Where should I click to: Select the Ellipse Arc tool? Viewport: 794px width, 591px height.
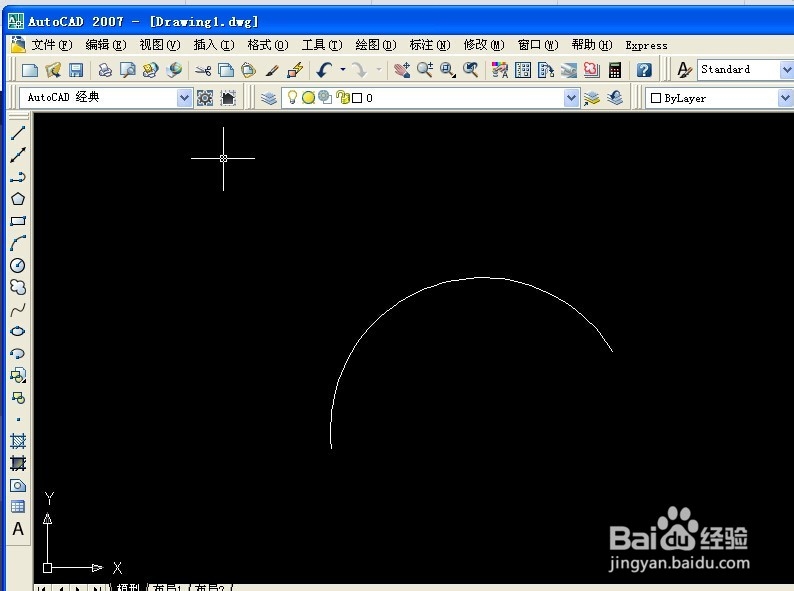(18, 353)
